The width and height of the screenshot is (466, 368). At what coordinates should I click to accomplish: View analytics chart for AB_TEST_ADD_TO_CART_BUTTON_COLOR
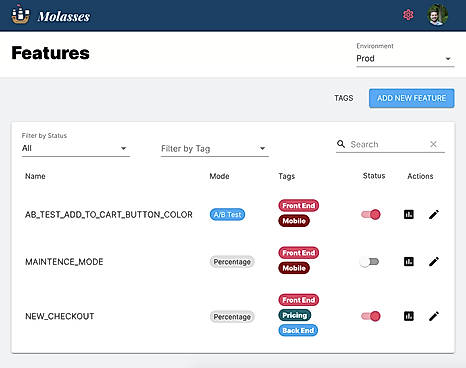(409, 214)
